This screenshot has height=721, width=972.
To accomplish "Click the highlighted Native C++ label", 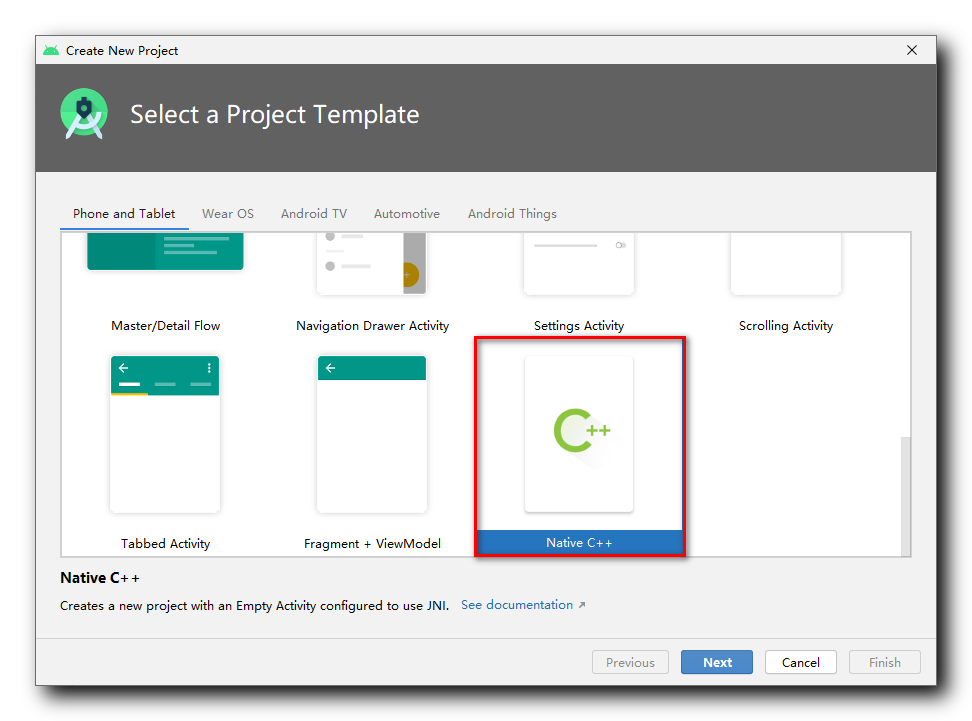I will pos(579,542).
